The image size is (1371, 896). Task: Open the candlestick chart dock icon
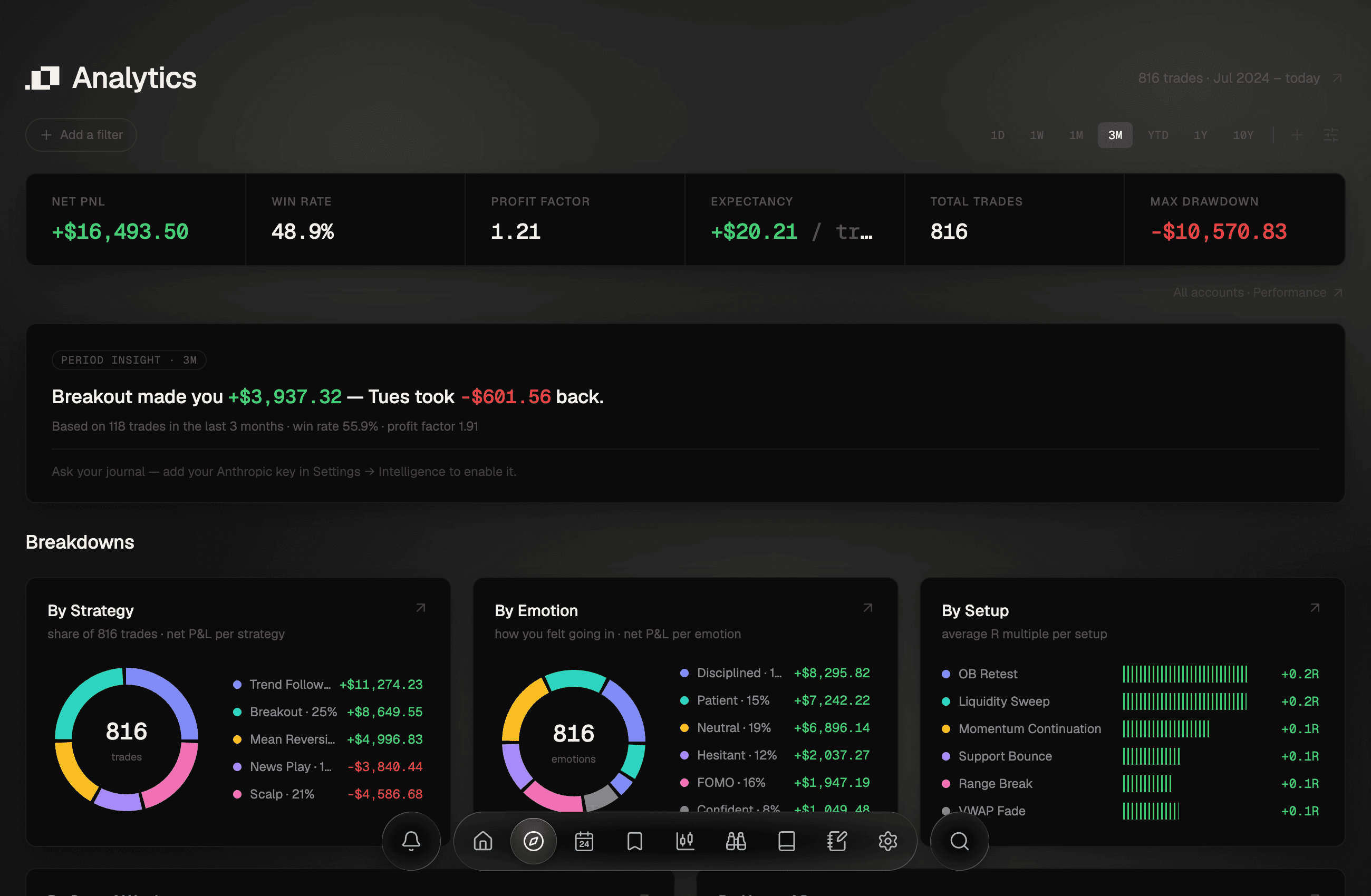(685, 841)
